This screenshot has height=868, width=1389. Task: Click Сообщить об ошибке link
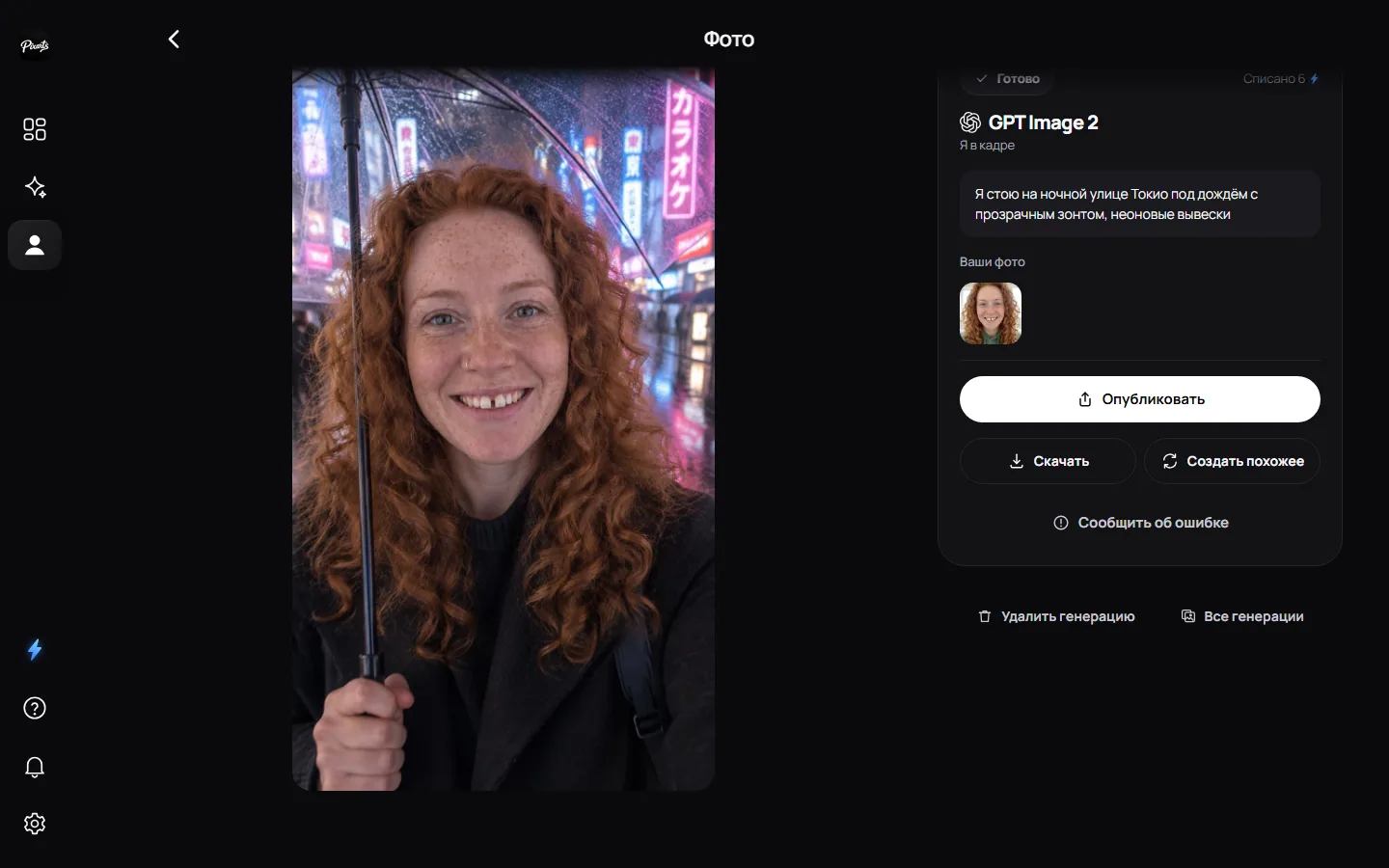click(1140, 523)
